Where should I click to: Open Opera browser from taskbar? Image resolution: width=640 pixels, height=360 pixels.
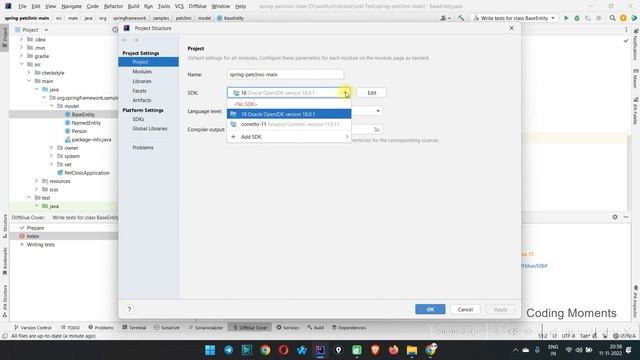click(284, 350)
